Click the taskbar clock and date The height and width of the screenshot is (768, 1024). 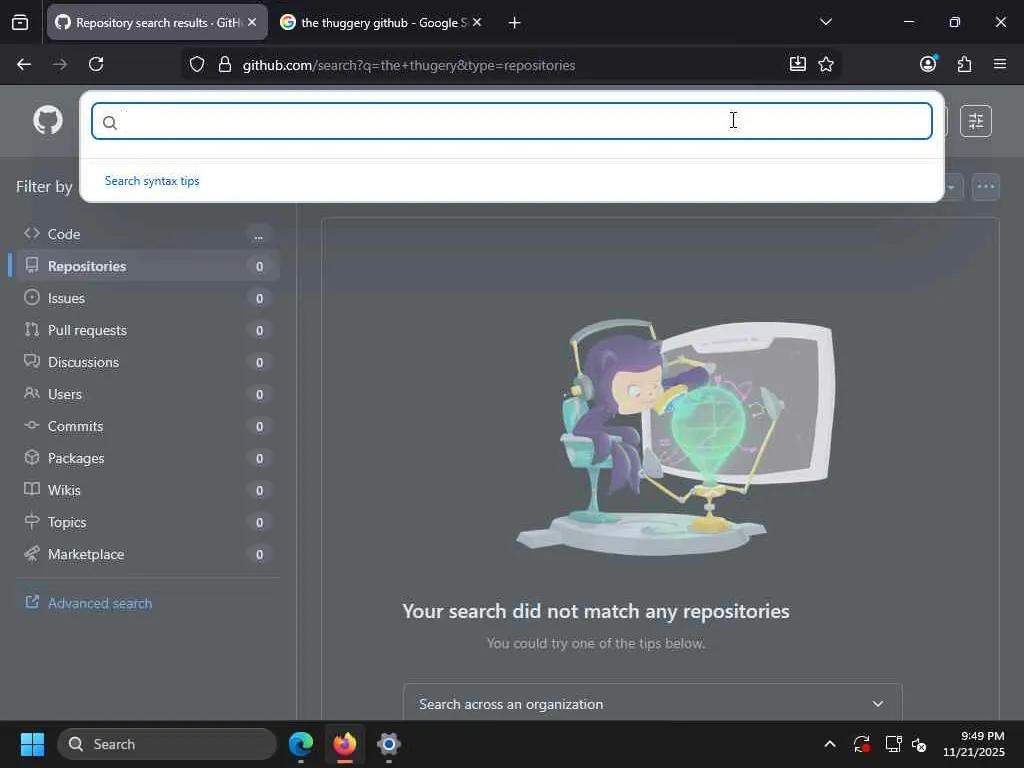[x=973, y=744]
